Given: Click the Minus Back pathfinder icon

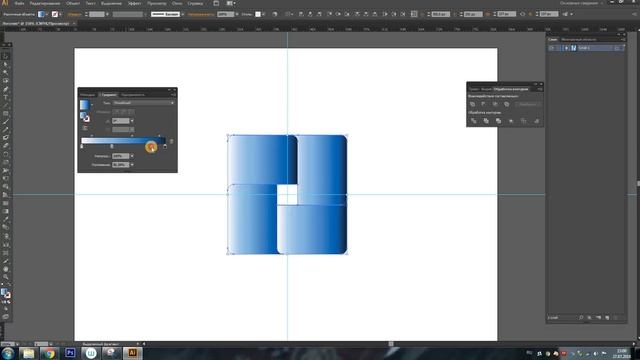Looking at the screenshot, I should click(536, 121).
